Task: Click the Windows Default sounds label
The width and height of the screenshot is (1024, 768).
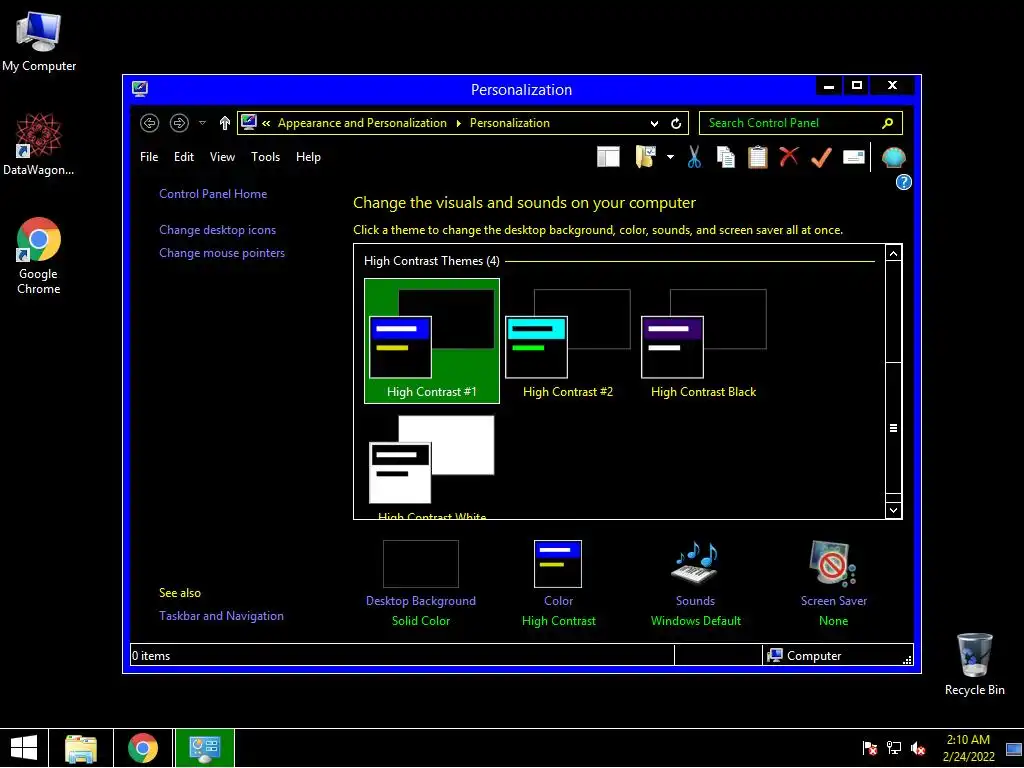Action: pos(696,621)
